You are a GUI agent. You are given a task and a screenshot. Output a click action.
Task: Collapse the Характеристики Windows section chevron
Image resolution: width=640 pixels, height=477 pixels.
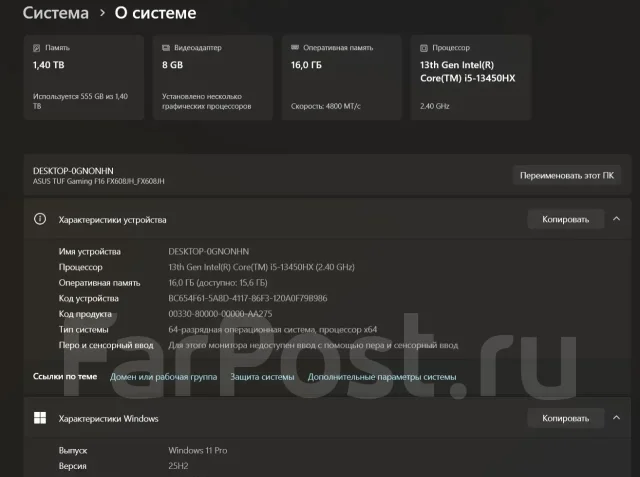(x=616, y=418)
